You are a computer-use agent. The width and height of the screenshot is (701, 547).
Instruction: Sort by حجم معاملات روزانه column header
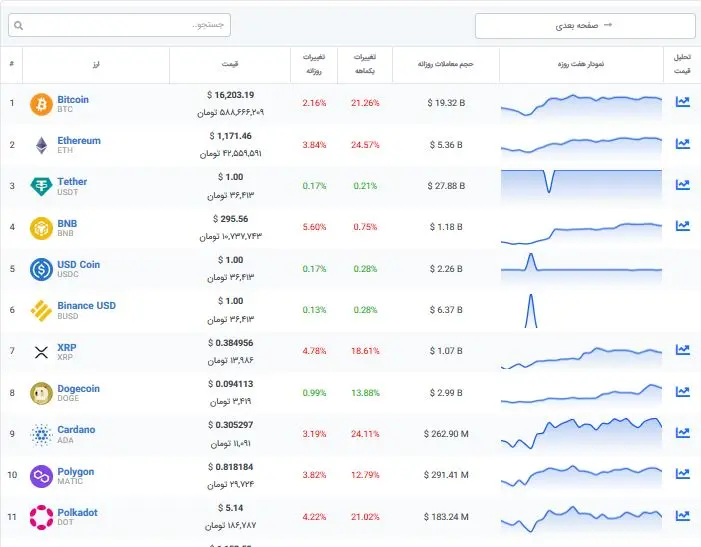[x=445, y=64]
